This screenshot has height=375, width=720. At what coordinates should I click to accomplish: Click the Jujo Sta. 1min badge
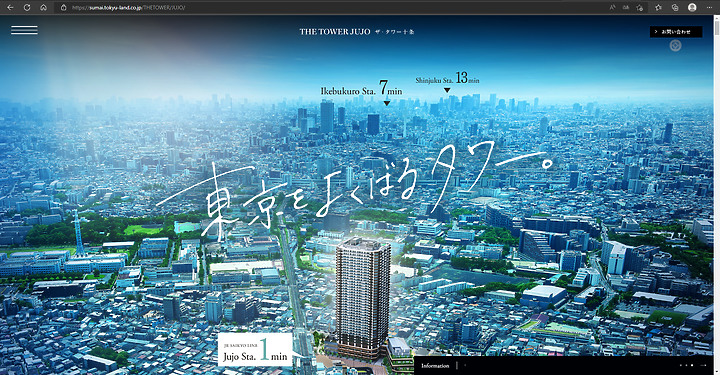(255, 350)
